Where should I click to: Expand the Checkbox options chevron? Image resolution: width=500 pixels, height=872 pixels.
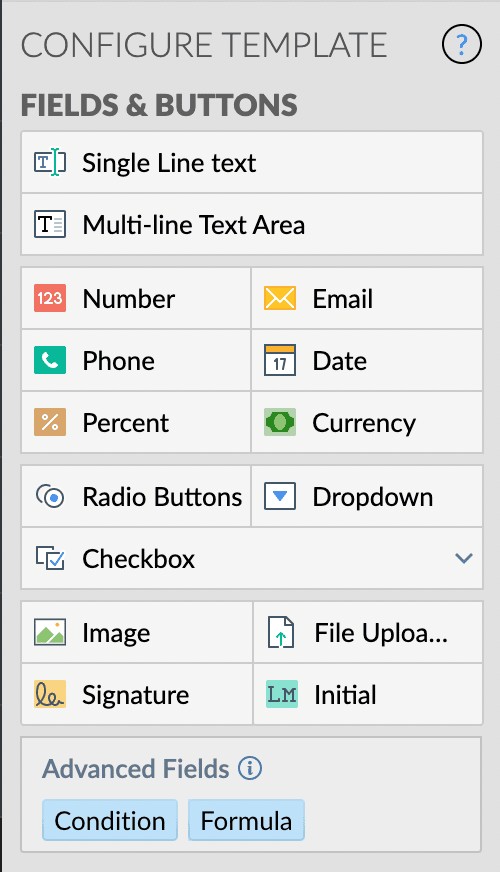464,558
